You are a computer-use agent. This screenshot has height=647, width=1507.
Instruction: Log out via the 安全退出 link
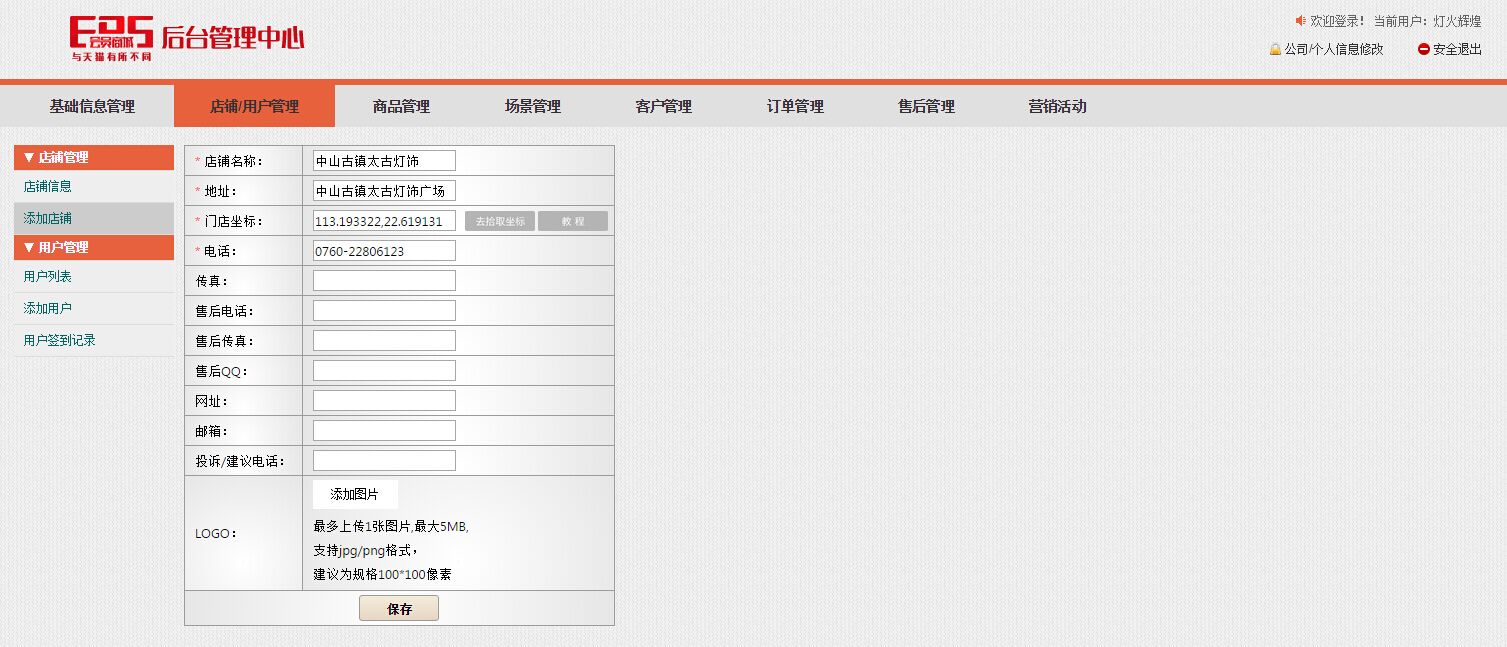tap(1457, 49)
